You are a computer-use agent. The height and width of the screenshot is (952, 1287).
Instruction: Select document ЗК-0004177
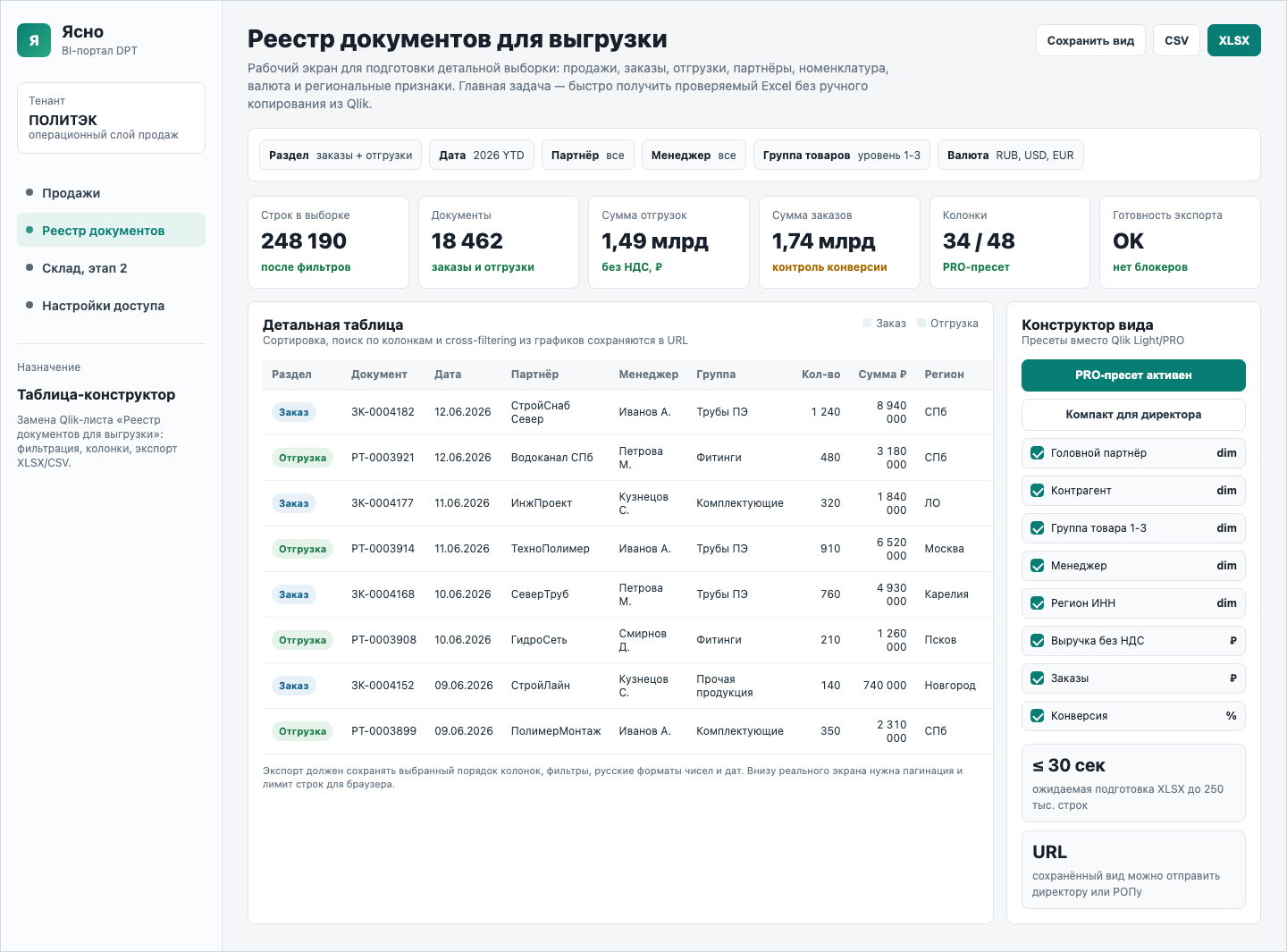pyautogui.click(x=383, y=503)
